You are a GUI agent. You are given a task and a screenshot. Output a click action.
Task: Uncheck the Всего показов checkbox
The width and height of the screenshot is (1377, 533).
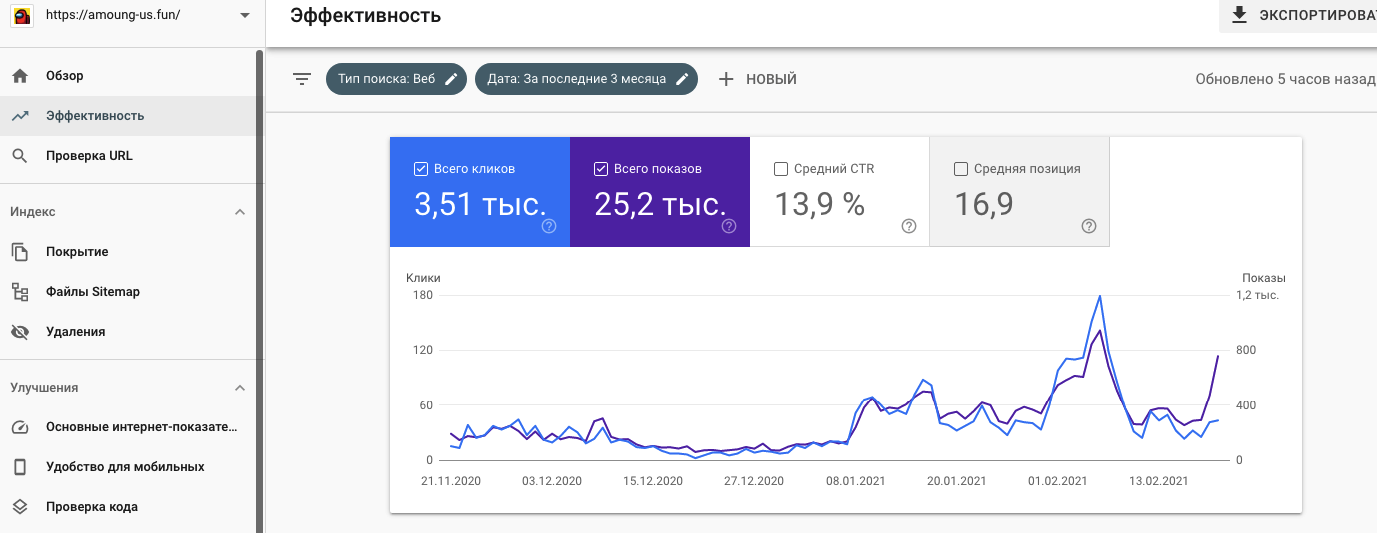pyautogui.click(x=601, y=169)
